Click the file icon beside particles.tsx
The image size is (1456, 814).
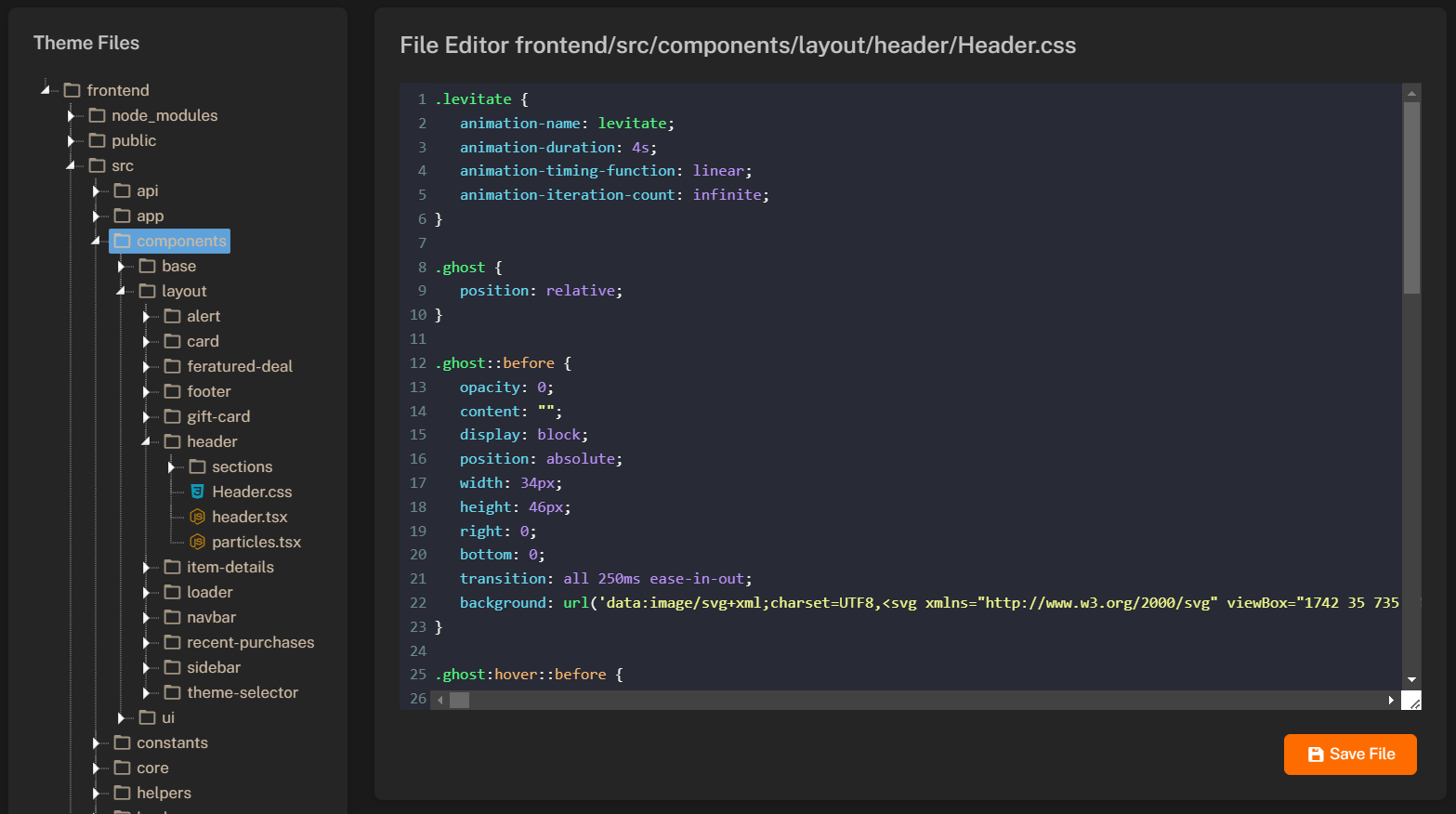pos(197,542)
